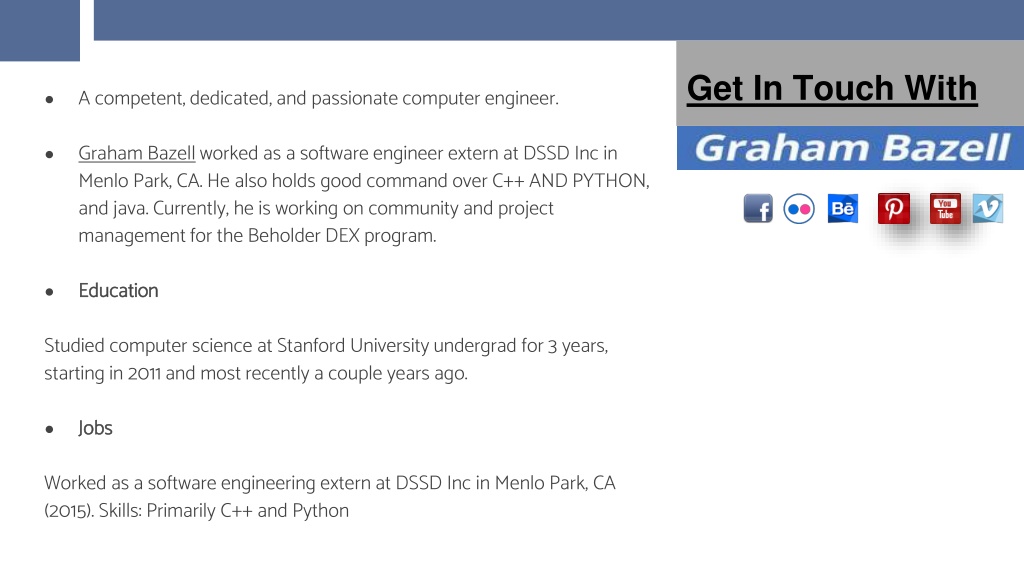The width and height of the screenshot is (1024, 576).
Task: Open the Facebook social icon
Action: [758, 209]
